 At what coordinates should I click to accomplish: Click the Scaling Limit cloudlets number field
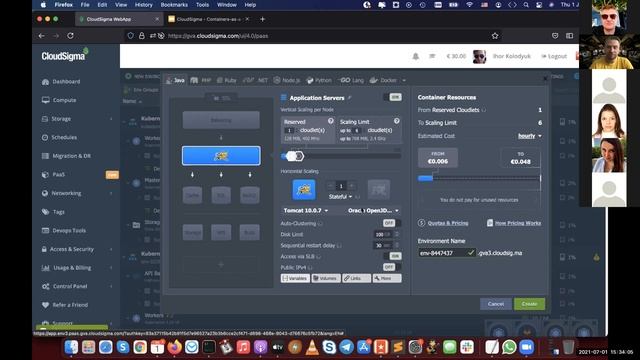point(357,130)
